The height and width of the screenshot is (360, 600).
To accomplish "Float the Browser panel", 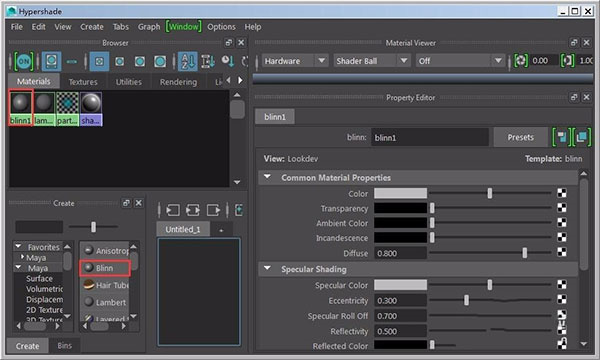I will click(x=228, y=42).
